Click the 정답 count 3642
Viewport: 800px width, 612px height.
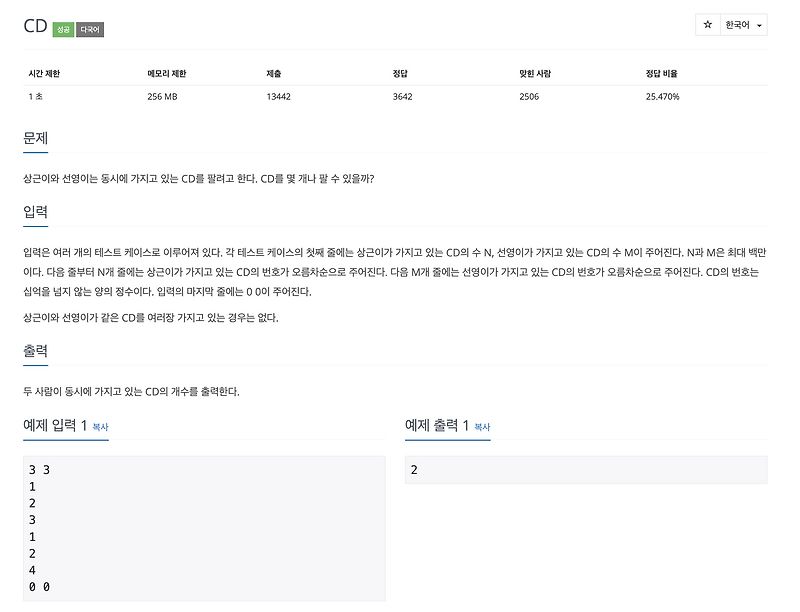tap(401, 97)
